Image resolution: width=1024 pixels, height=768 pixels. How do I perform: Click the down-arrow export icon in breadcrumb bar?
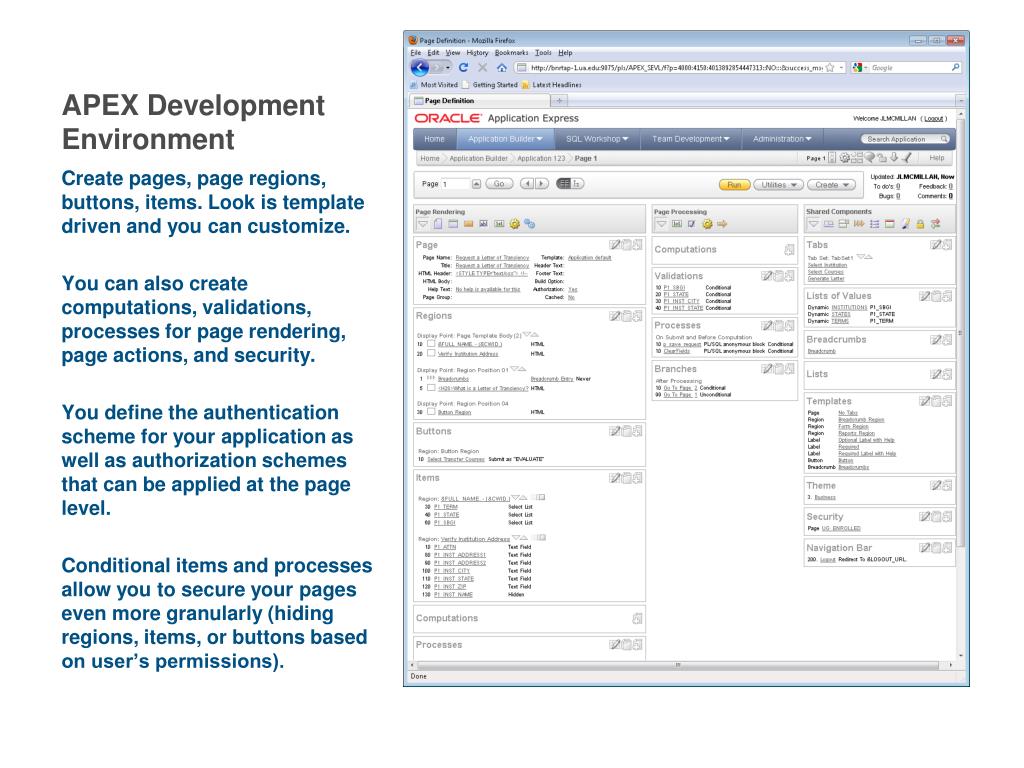click(x=894, y=157)
